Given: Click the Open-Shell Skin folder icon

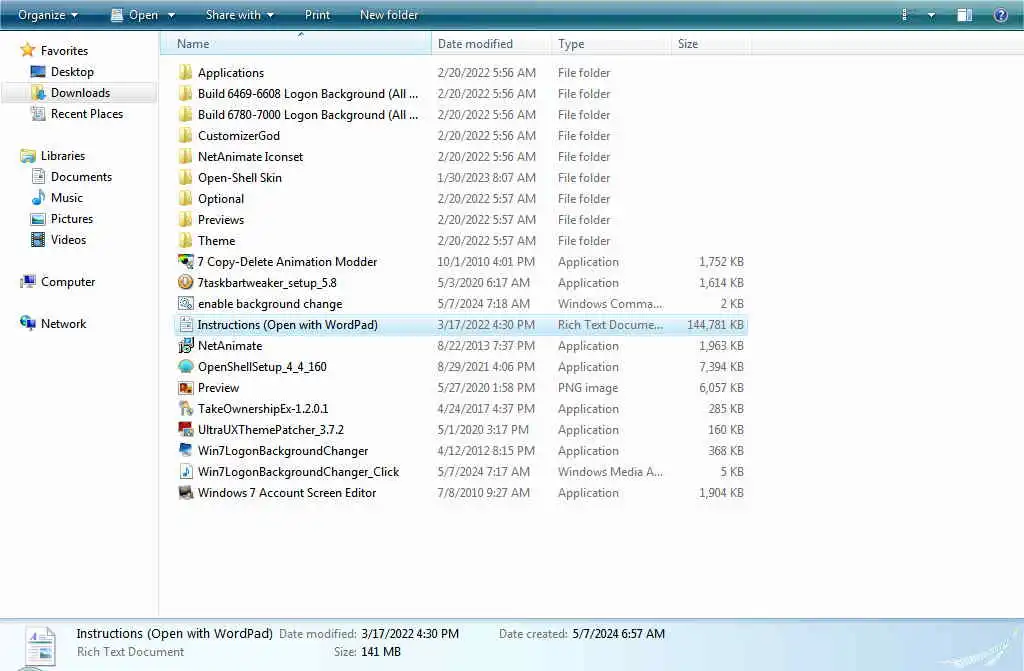Looking at the screenshot, I should pyautogui.click(x=185, y=177).
